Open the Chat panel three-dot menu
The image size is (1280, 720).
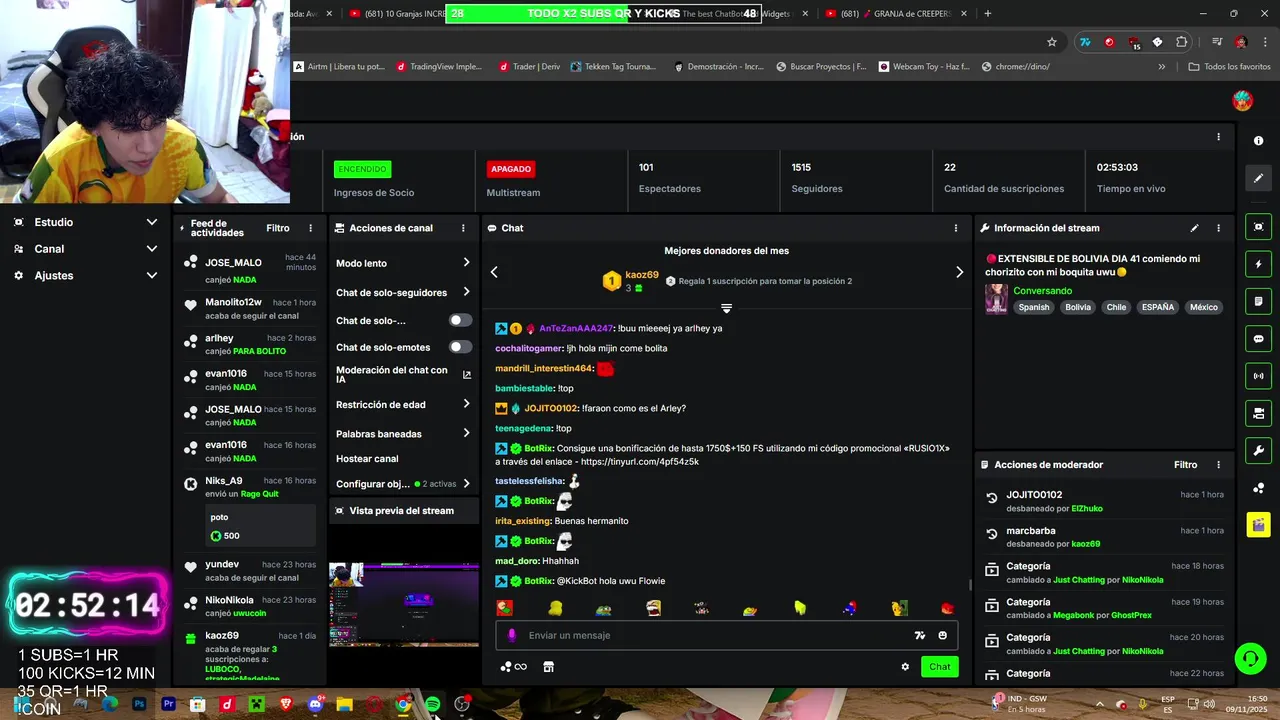pos(955,228)
